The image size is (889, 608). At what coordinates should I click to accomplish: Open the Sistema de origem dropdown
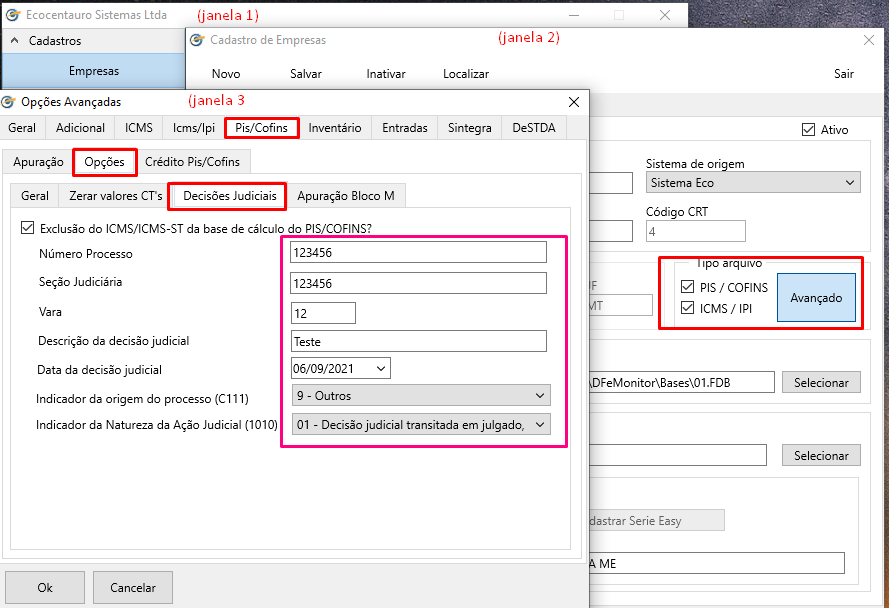click(850, 183)
